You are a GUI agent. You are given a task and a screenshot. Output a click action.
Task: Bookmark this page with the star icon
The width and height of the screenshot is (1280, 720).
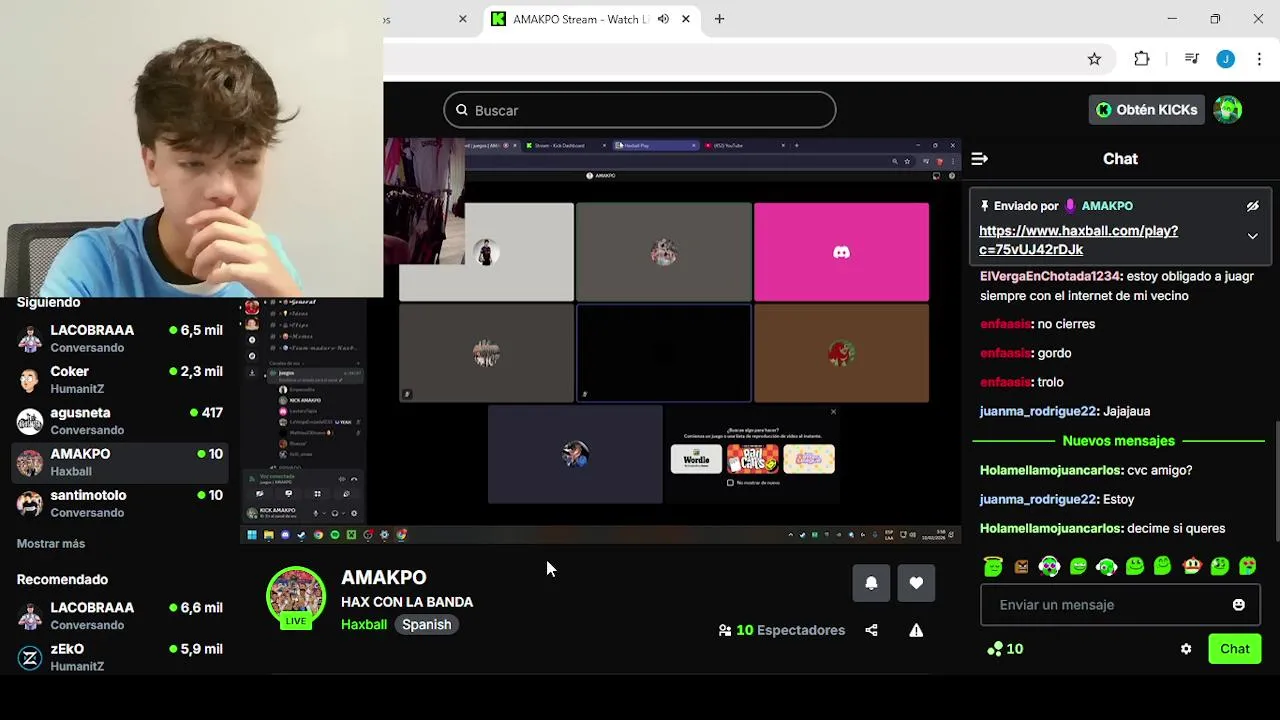pos(1094,59)
